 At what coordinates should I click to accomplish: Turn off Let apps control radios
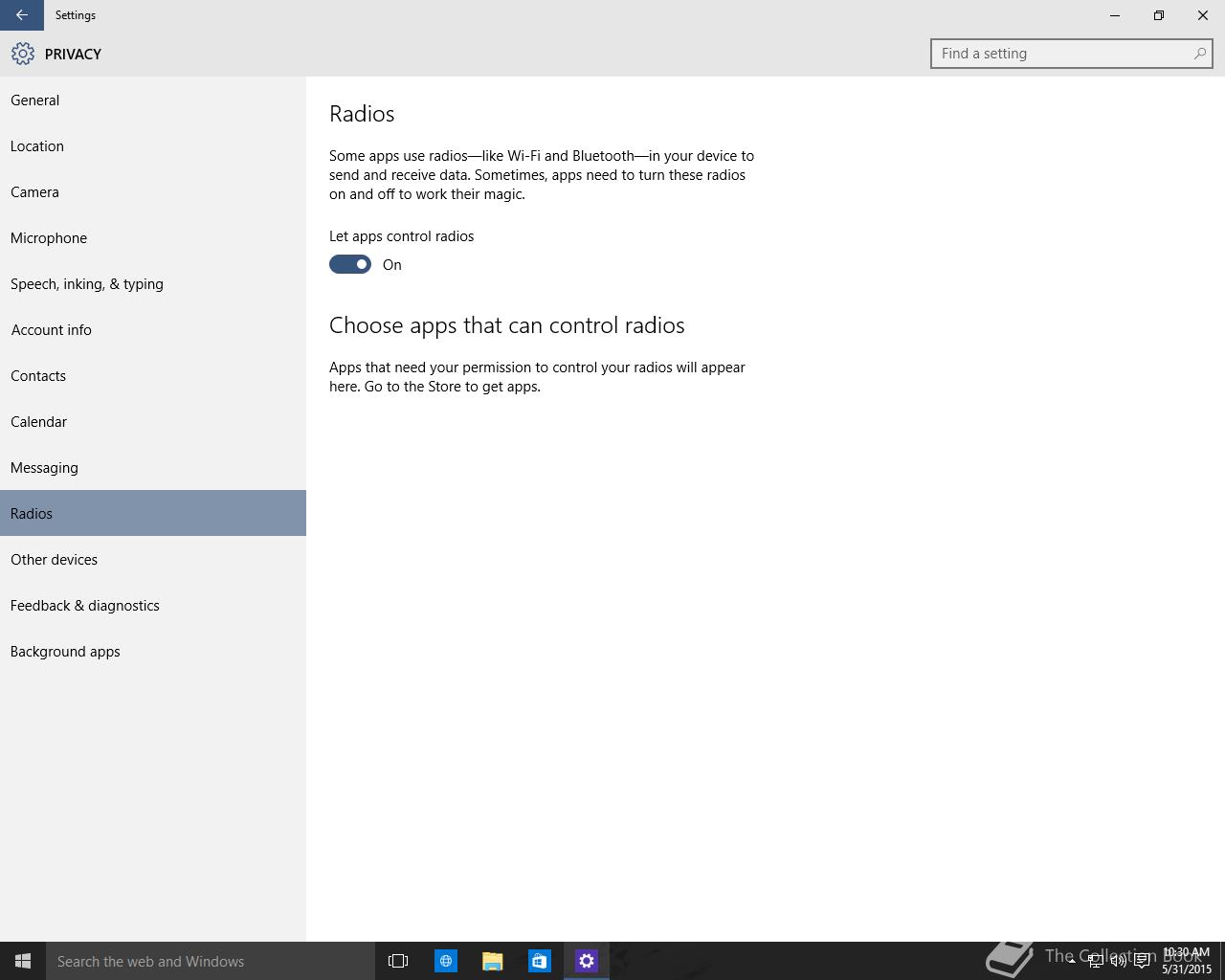point(350,265)
